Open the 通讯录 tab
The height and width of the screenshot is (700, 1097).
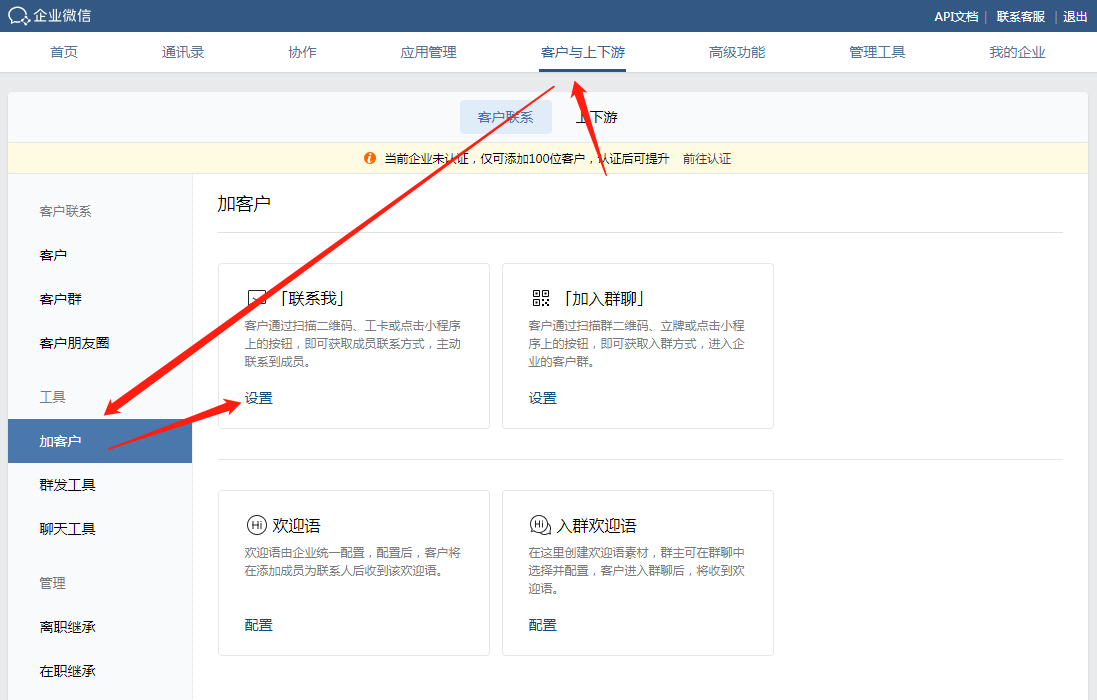(183, 52)
